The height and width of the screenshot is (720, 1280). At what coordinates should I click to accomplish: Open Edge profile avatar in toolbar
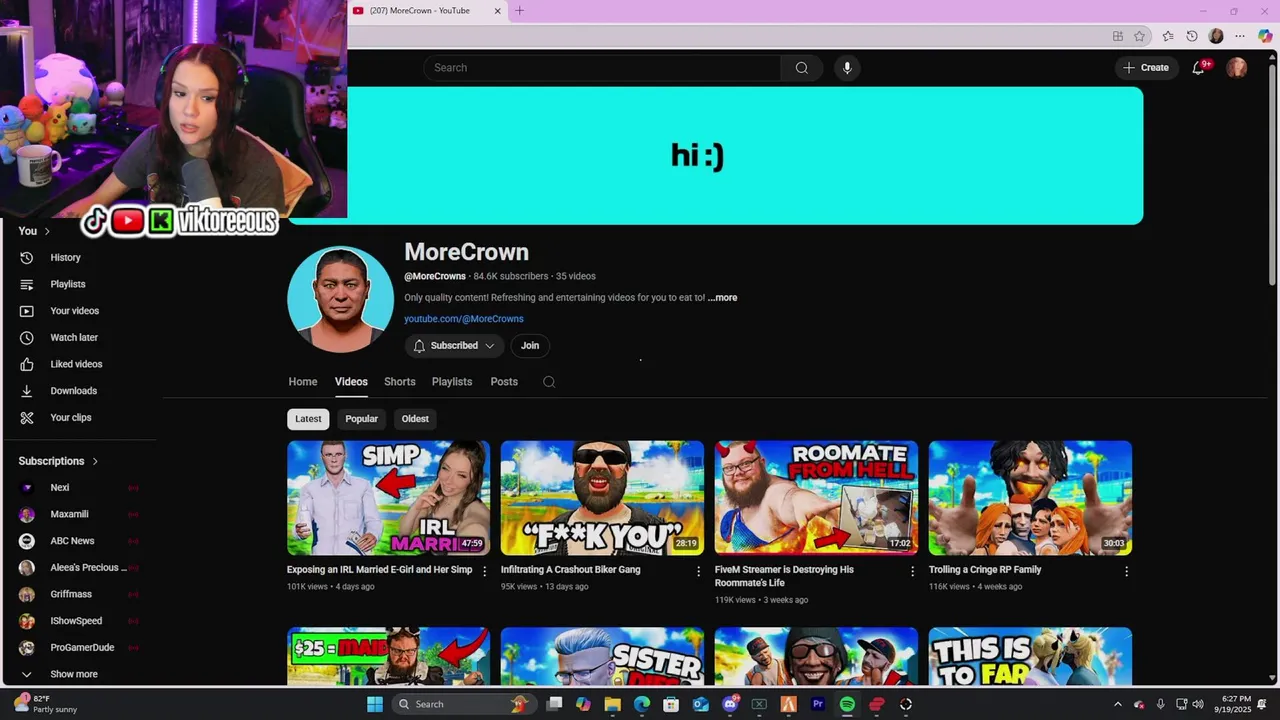click(1216, 36)
